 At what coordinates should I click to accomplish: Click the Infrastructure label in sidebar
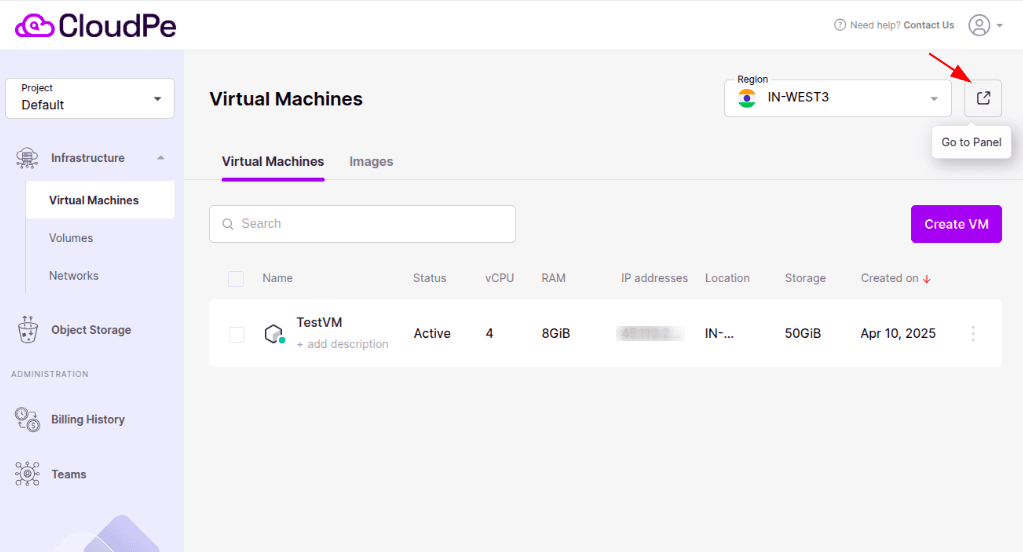point(87,158)
